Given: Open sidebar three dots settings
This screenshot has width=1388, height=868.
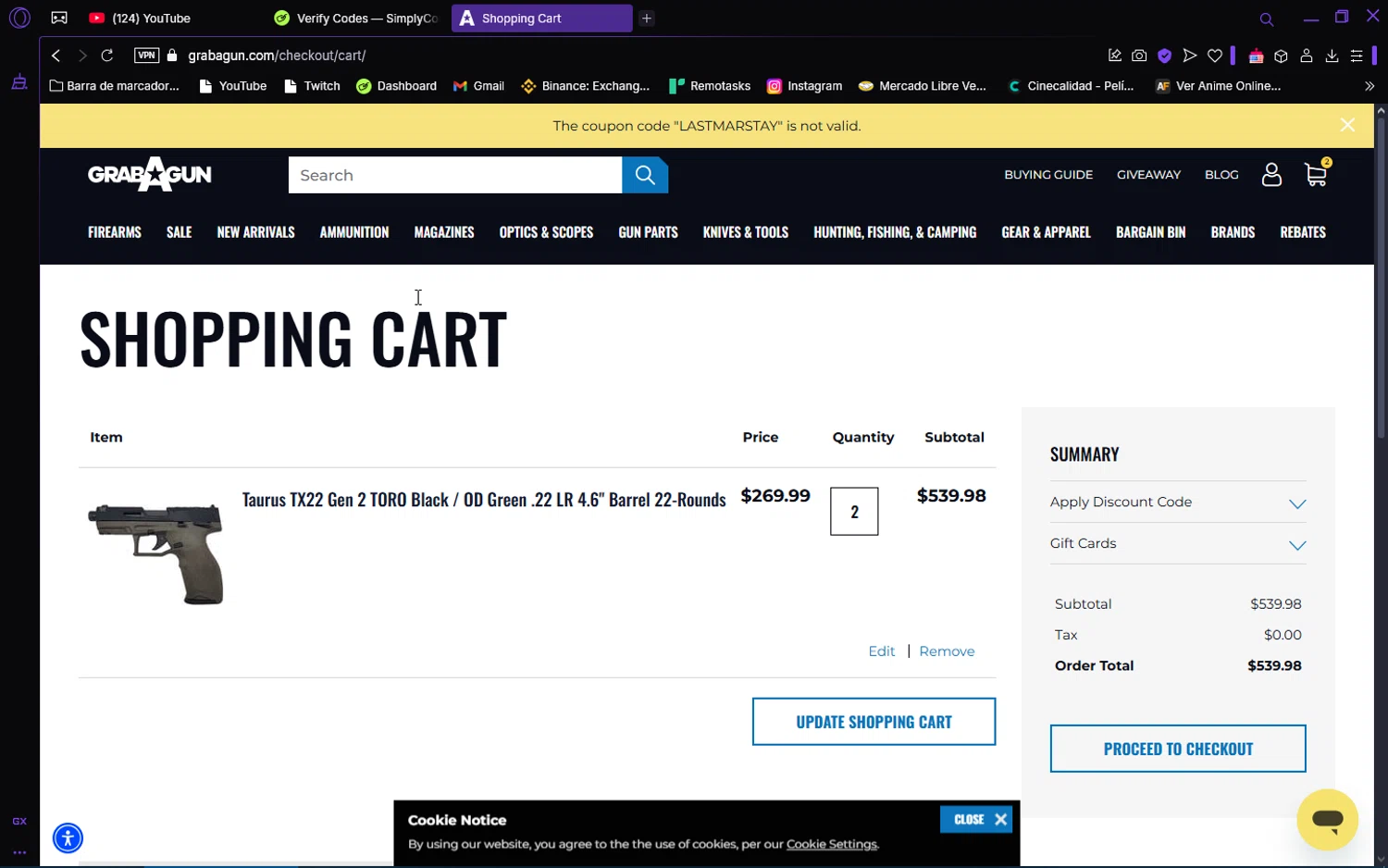Looking at the screenshot, I should pyautogui.click(x=19, y=852).
